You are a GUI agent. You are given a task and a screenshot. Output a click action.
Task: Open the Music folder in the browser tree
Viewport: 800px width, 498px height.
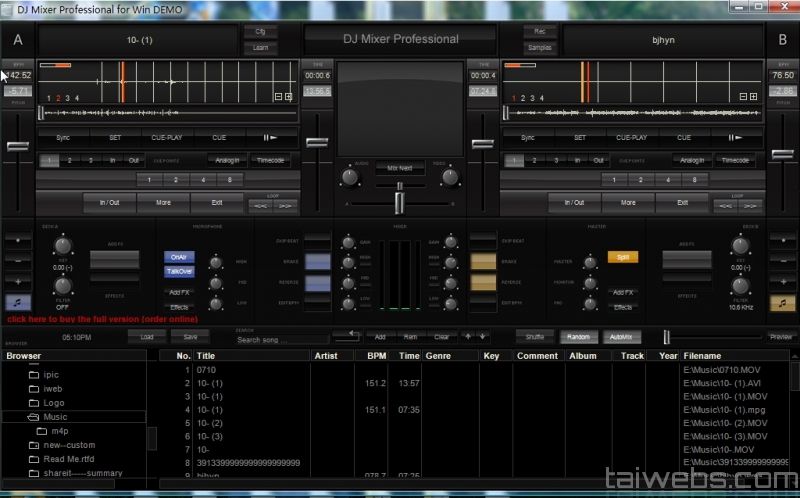pyautogui.click(x=55, y=417)
